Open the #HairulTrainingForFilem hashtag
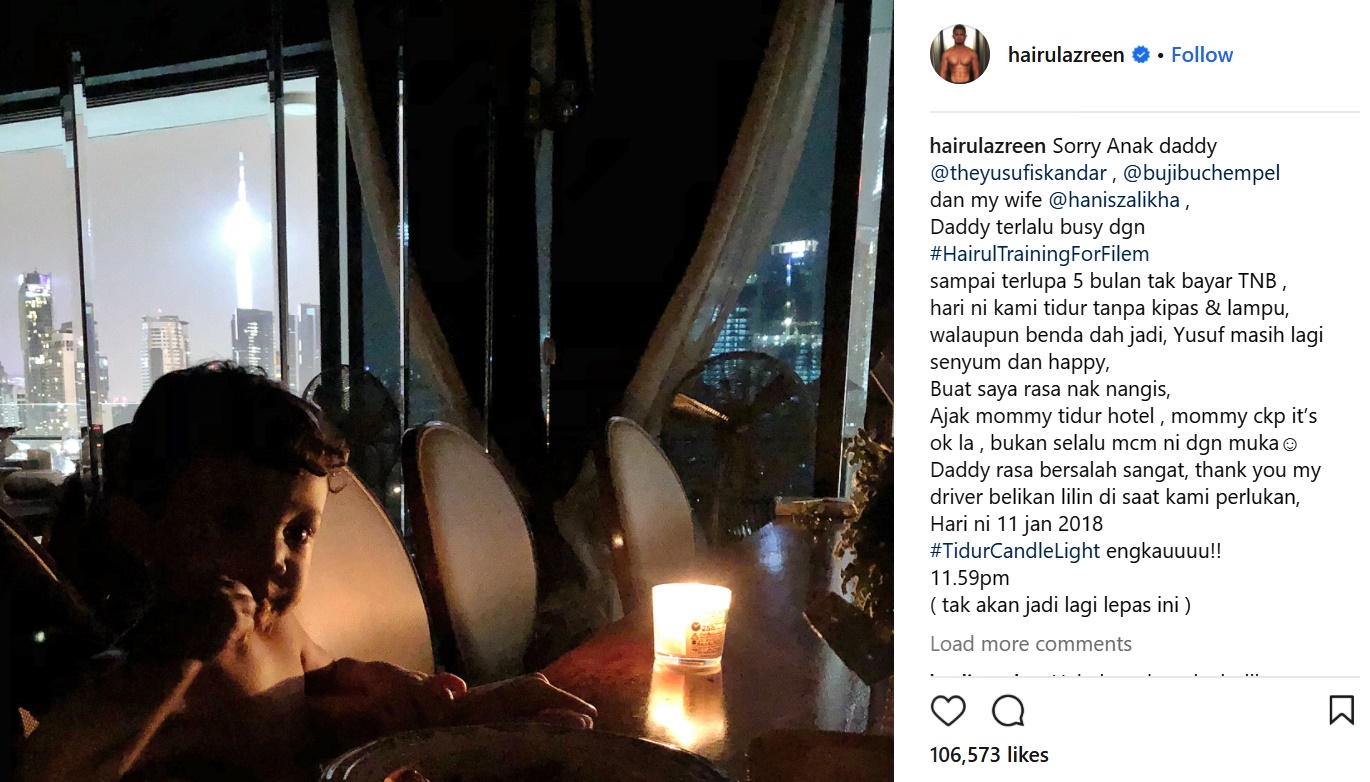Image resolution: width=1370 pixels, height=782 pixels. tap(1040, 254)
